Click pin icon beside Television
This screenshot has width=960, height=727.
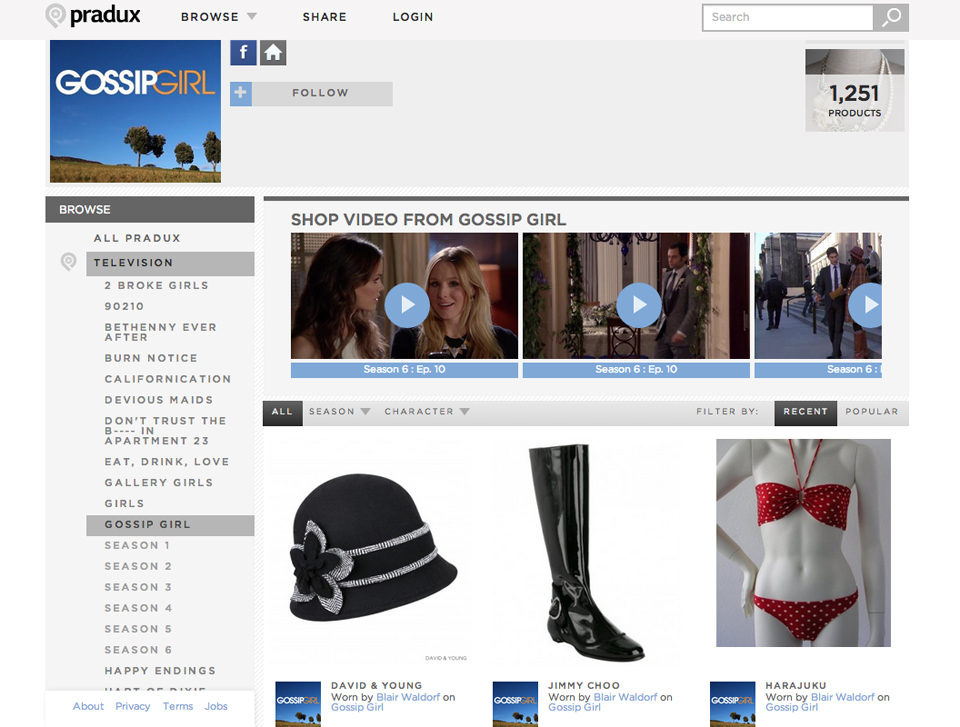click(x=69, y=262)
